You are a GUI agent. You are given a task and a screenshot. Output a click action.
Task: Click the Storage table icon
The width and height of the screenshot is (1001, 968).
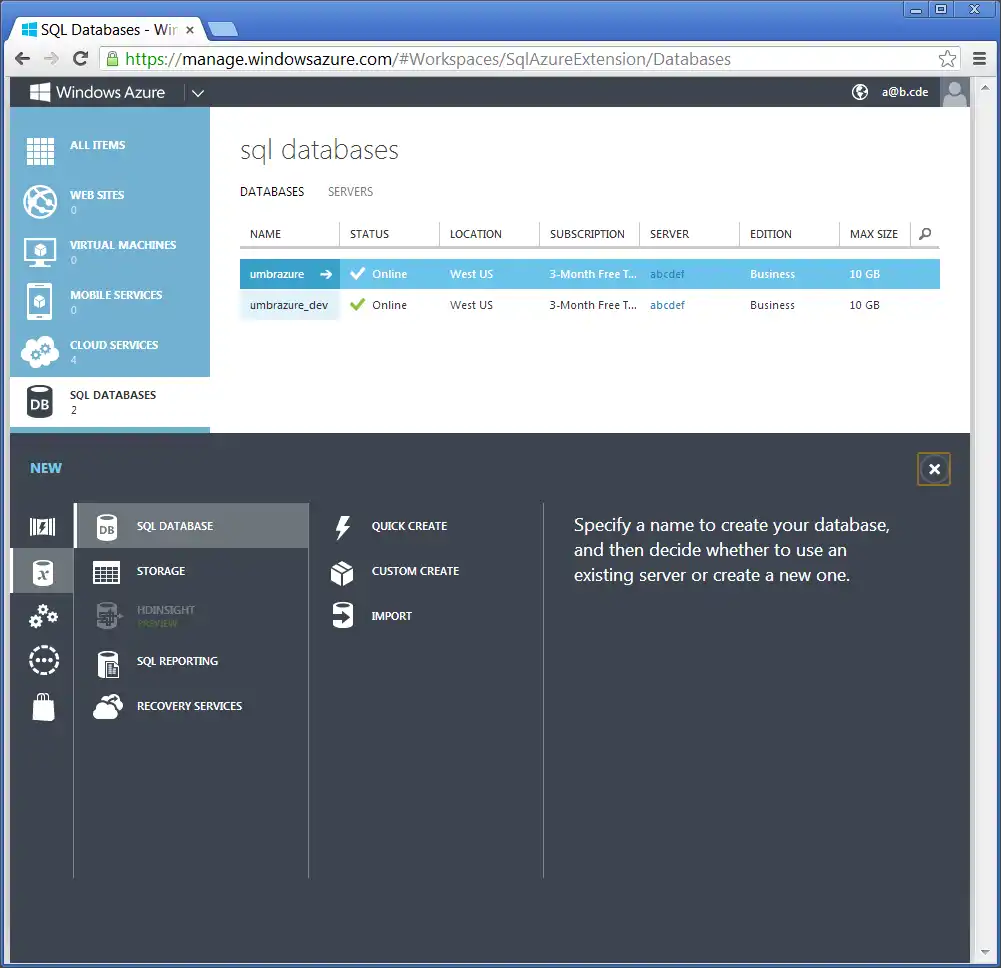click(106, 573)
